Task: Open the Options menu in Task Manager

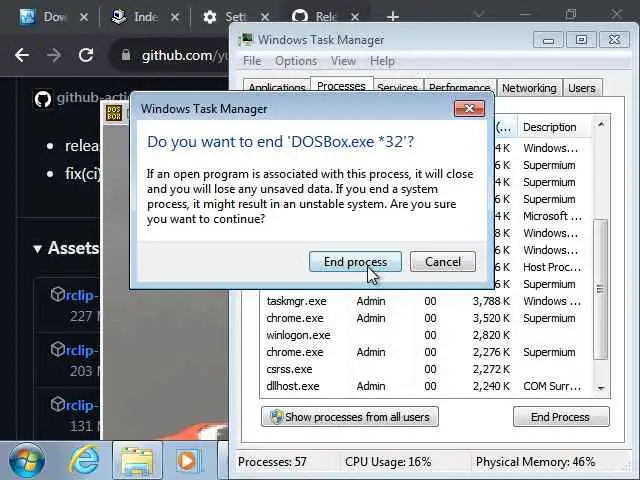Action: [x=296, y=61]
